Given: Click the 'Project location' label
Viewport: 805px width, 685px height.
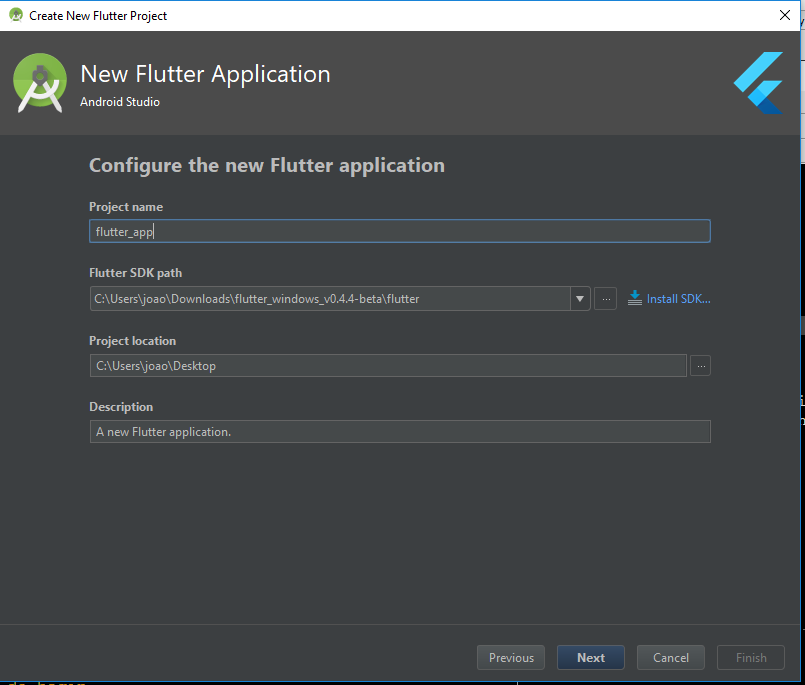Looking at the screenshot, I should click(132, 341).
